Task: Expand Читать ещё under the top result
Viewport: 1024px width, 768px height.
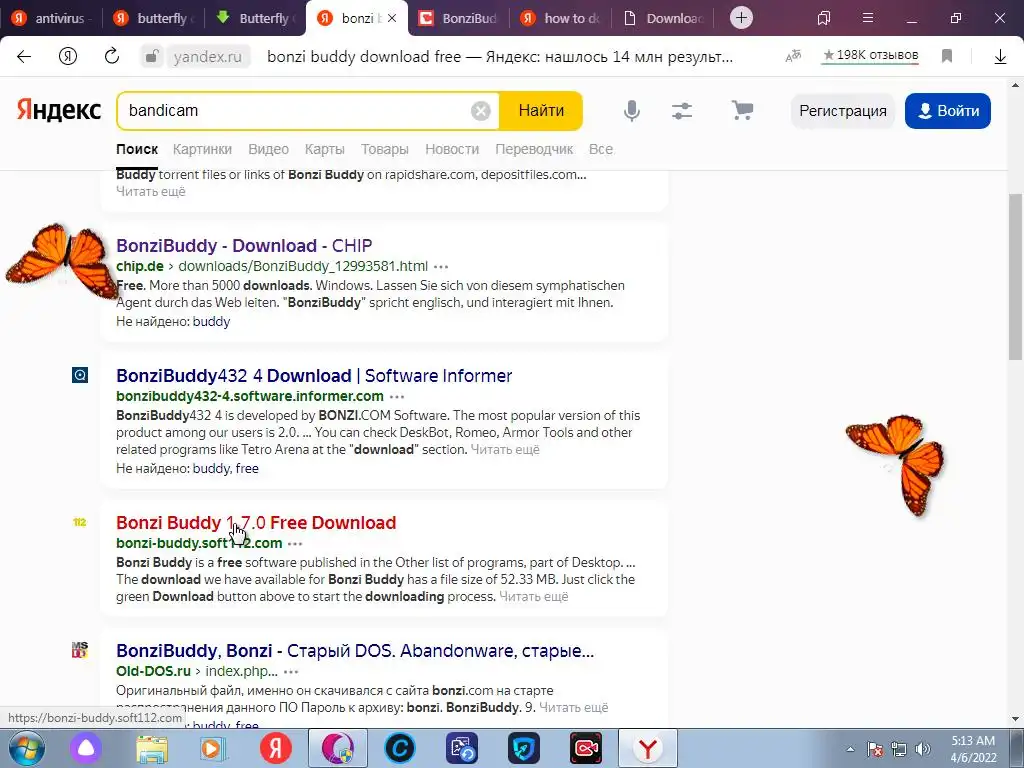Action: [x=151, y=191]
